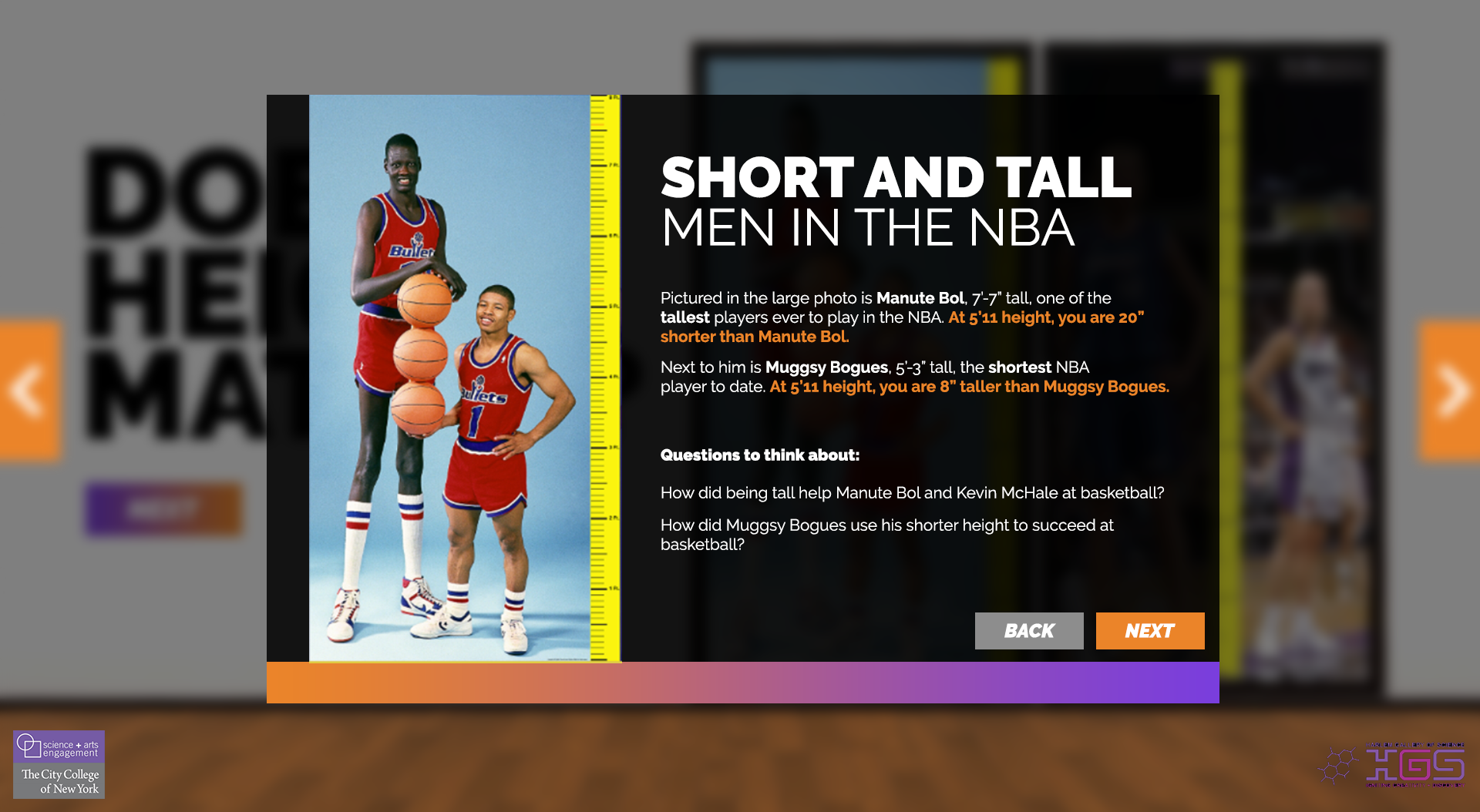Click the yellow measuring ruler beside the photo
This screenshot has width=1480, height=812.
pyautogui.click(x=605, y=377)
